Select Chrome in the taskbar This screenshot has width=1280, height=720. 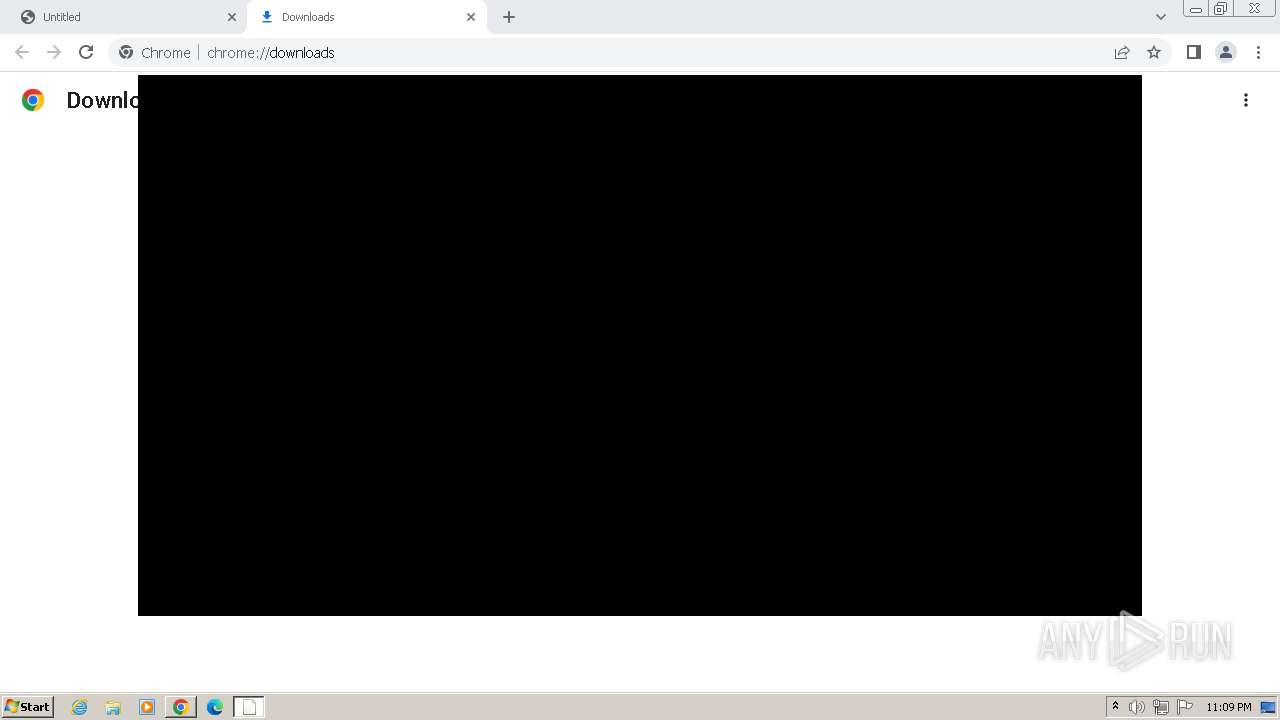point(181,707)
